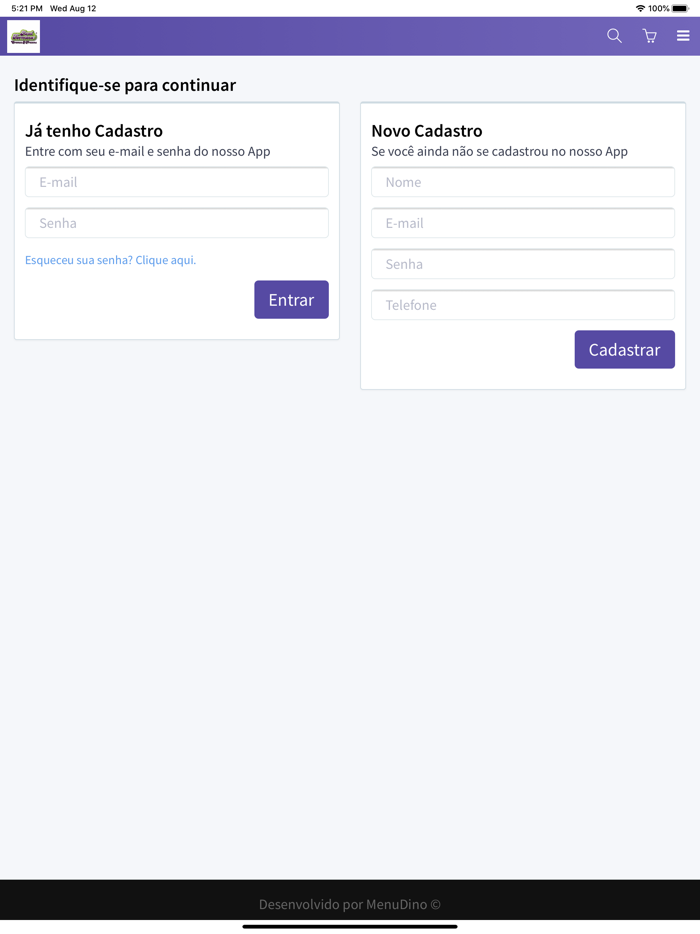Click the Senha field in Novo Cadastro

point(522,264)
